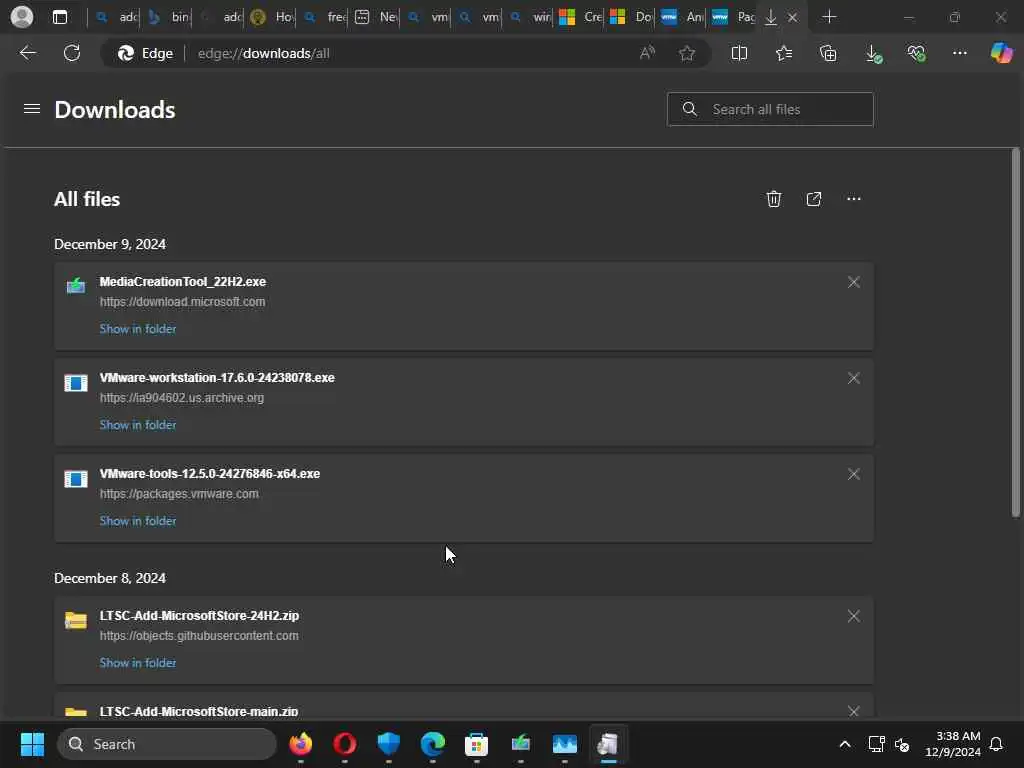Open VMware-workstation-17.6.0-24238078.exe file name
The width and height of the screenshot is (1024, 768).
pos(217,377)
